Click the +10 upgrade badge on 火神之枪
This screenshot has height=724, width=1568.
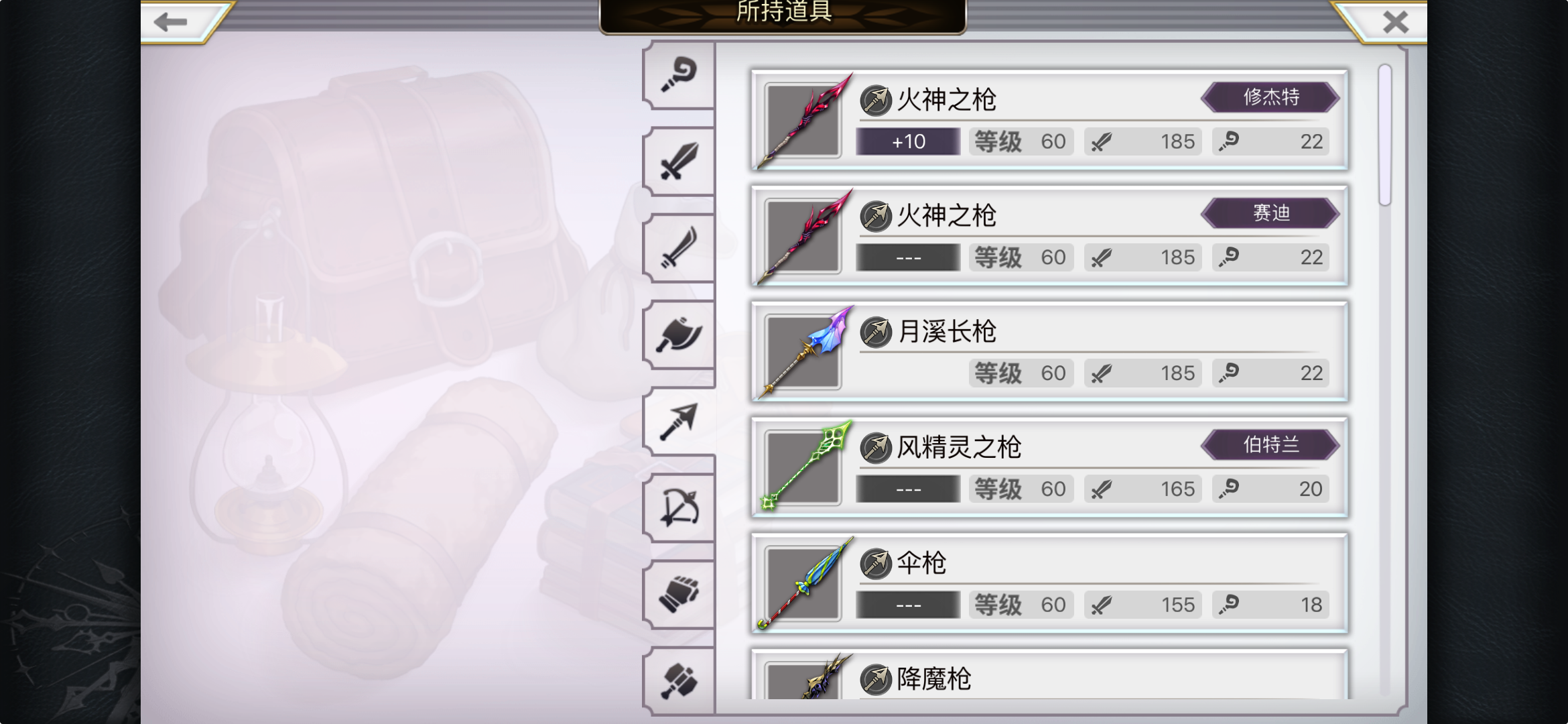coord(908,141)
